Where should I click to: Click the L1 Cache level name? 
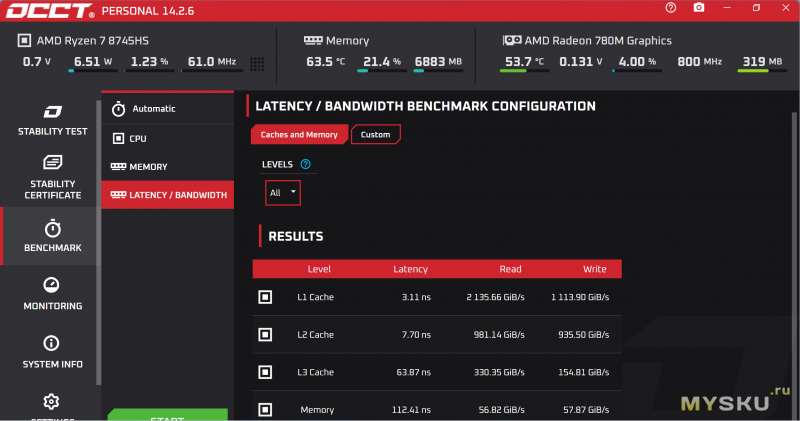(315, 297)
